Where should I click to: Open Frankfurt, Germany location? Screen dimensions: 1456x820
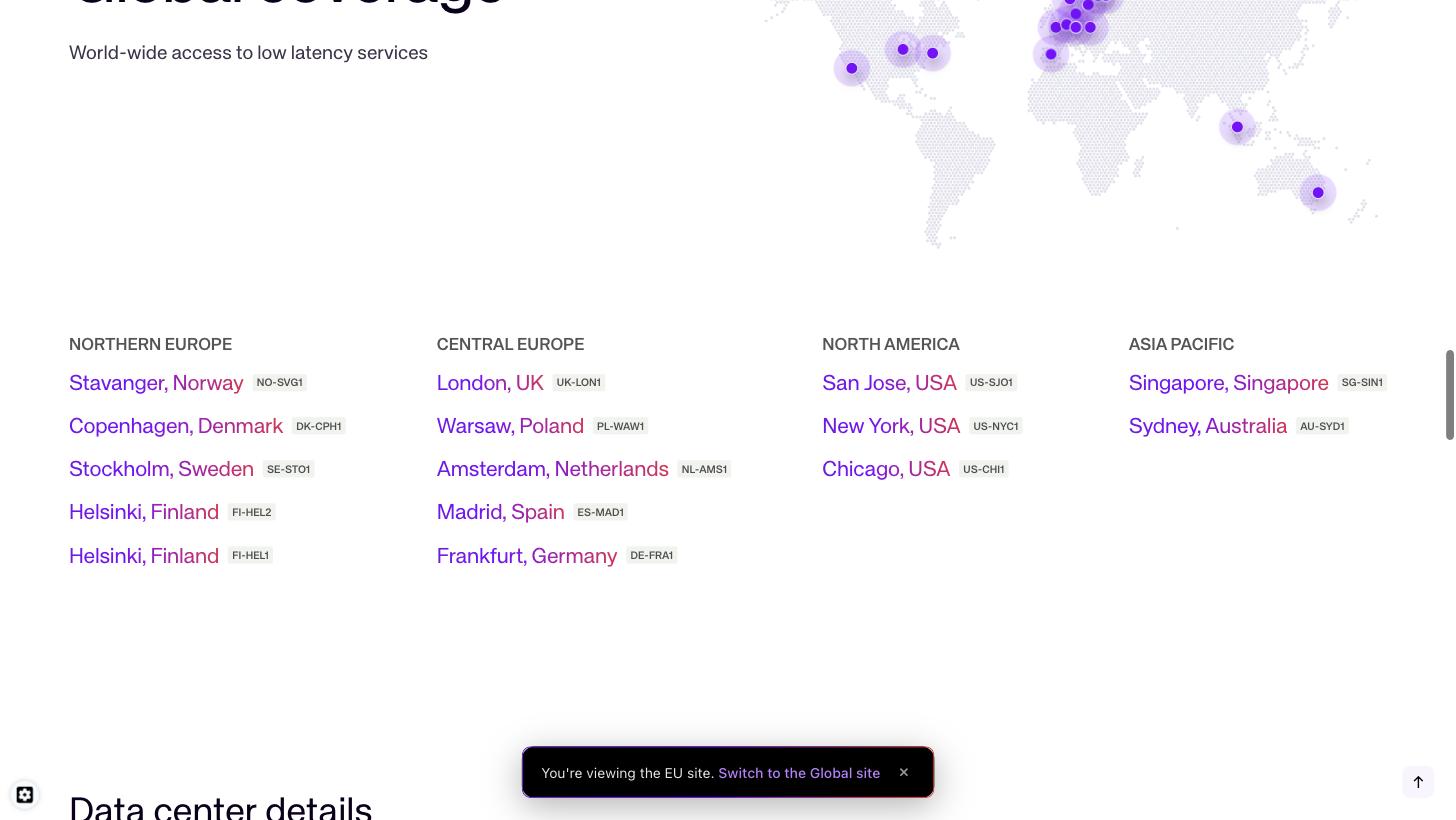pos(527,556)
